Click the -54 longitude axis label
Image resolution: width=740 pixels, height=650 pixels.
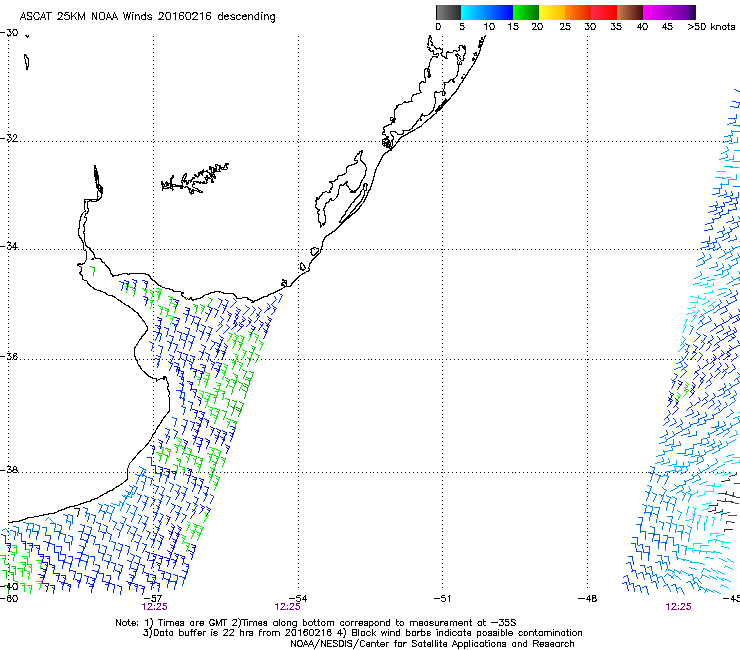[298, 598]
